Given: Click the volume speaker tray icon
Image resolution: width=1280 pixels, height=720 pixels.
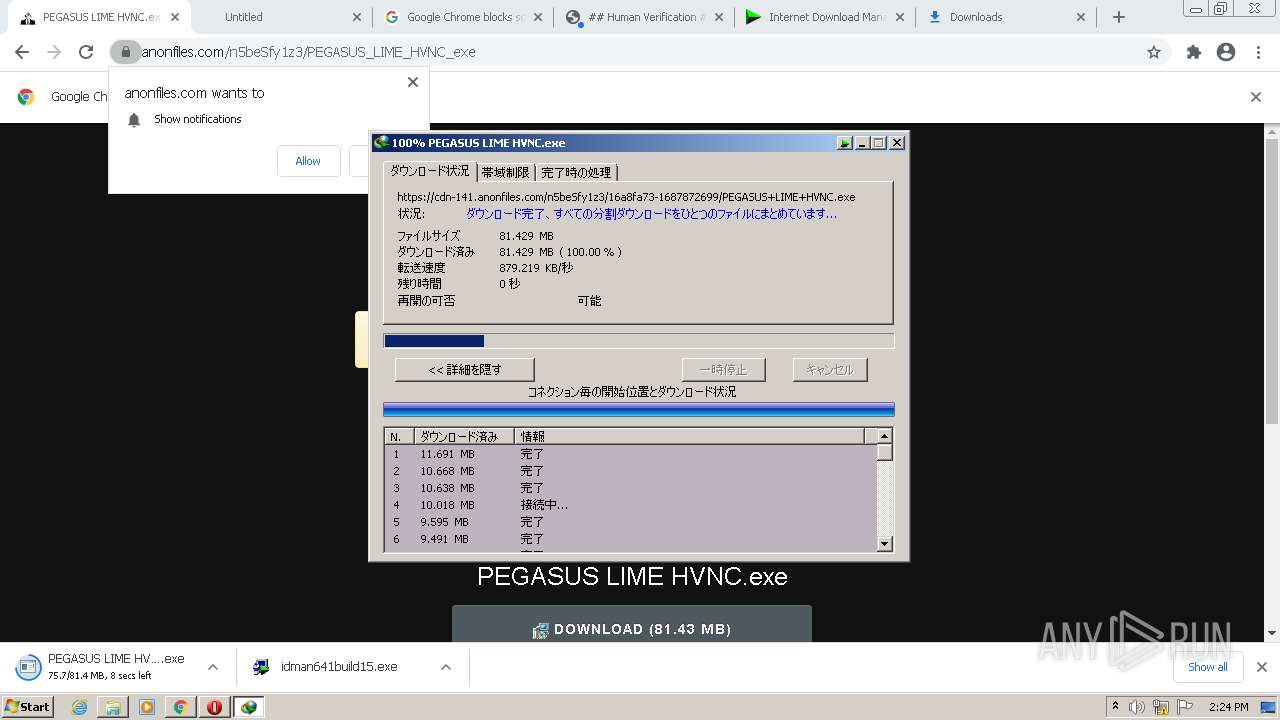Looking at the screenshot, I should click(x=1137, y=707).
